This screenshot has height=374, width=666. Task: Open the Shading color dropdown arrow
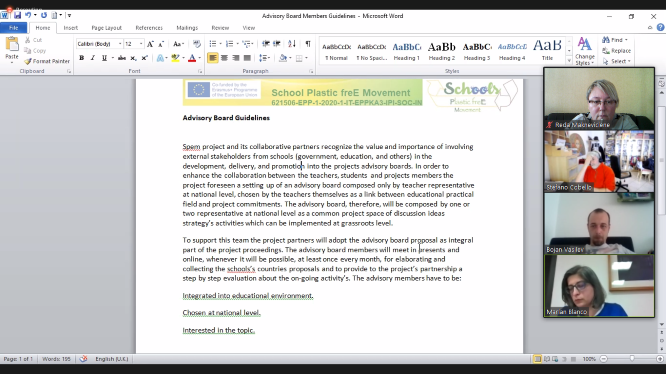291,58
